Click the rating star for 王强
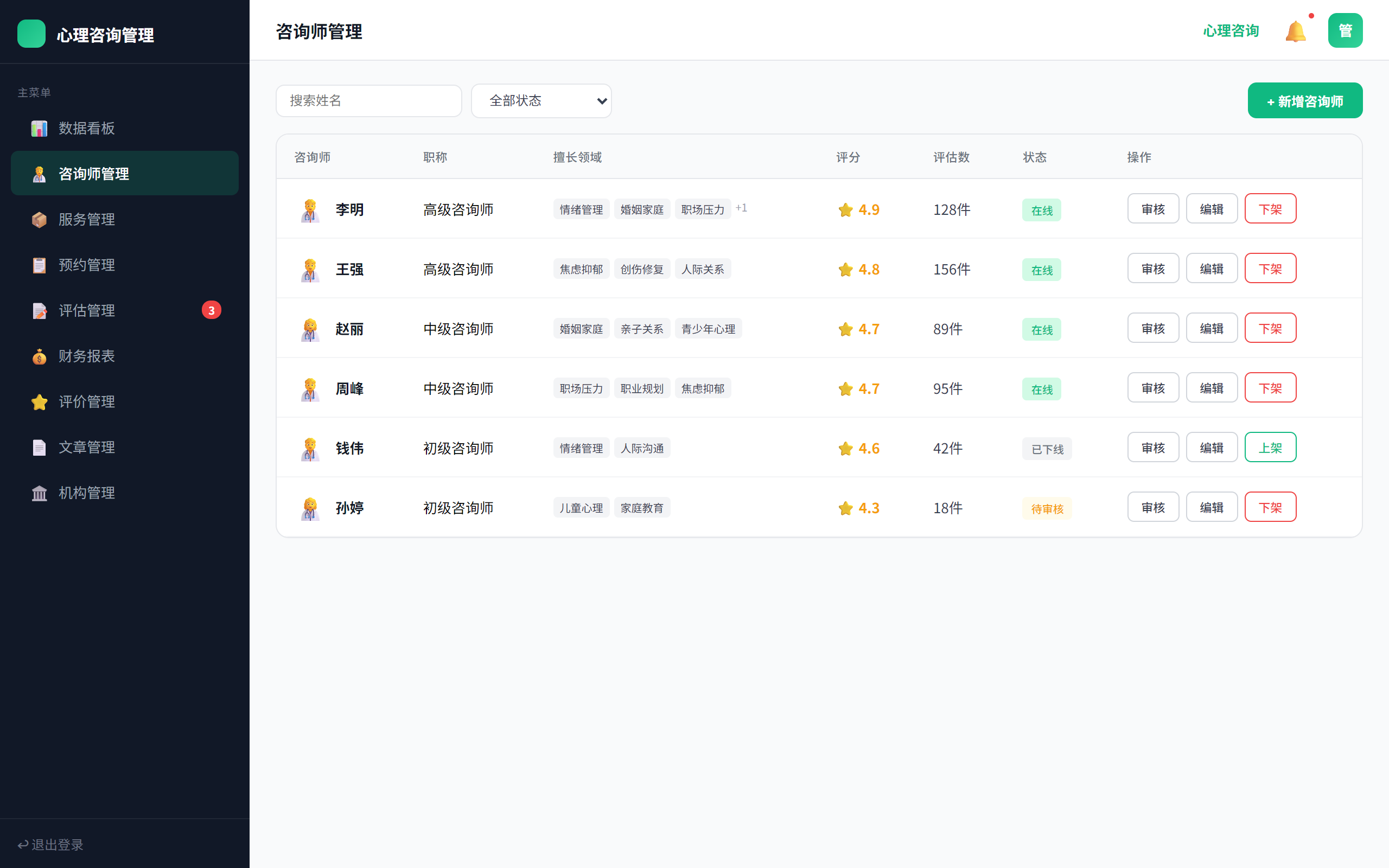 point(845,269)
